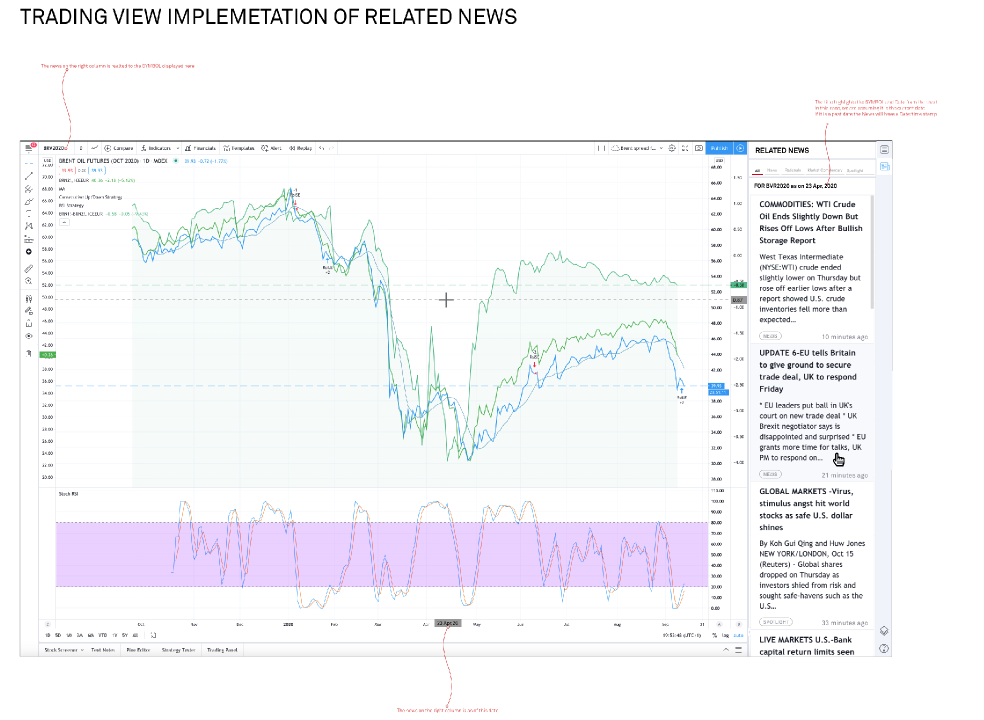The image size is (984, 720).
Task: Open the Trading Panel tab
Action: click(x=222, y=650)
